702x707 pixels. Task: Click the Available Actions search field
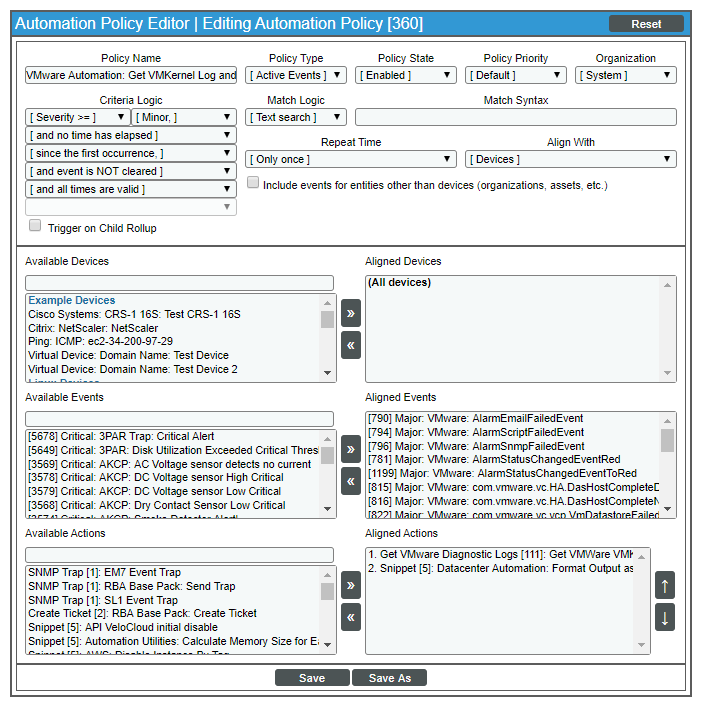coord(179,555)
